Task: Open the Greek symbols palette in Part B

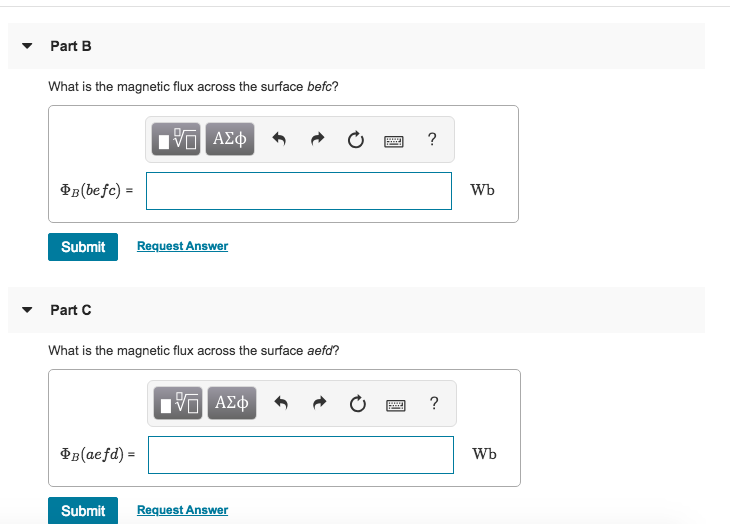Action: tap(230, 139)
